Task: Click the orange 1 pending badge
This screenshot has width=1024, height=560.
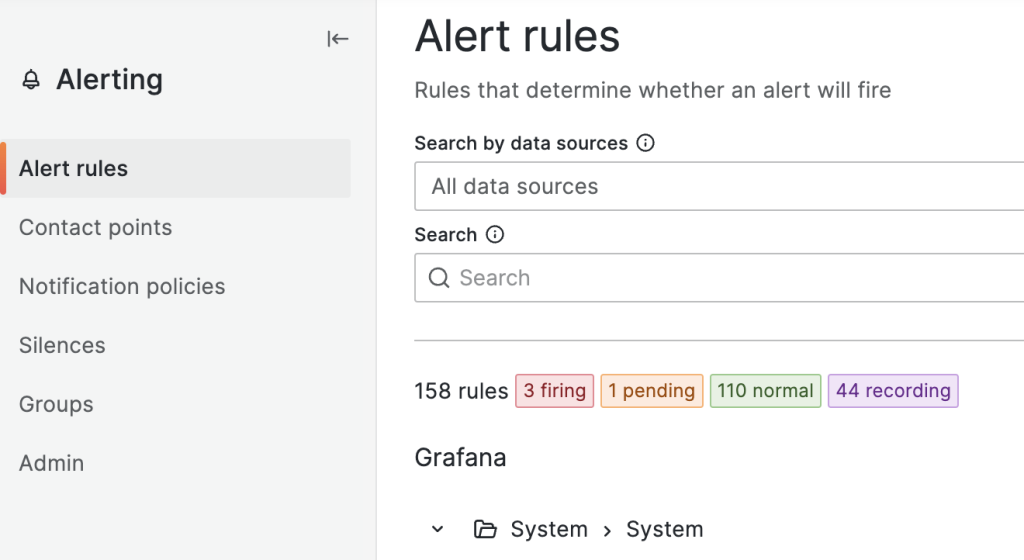Action: (x=651, y=391)
